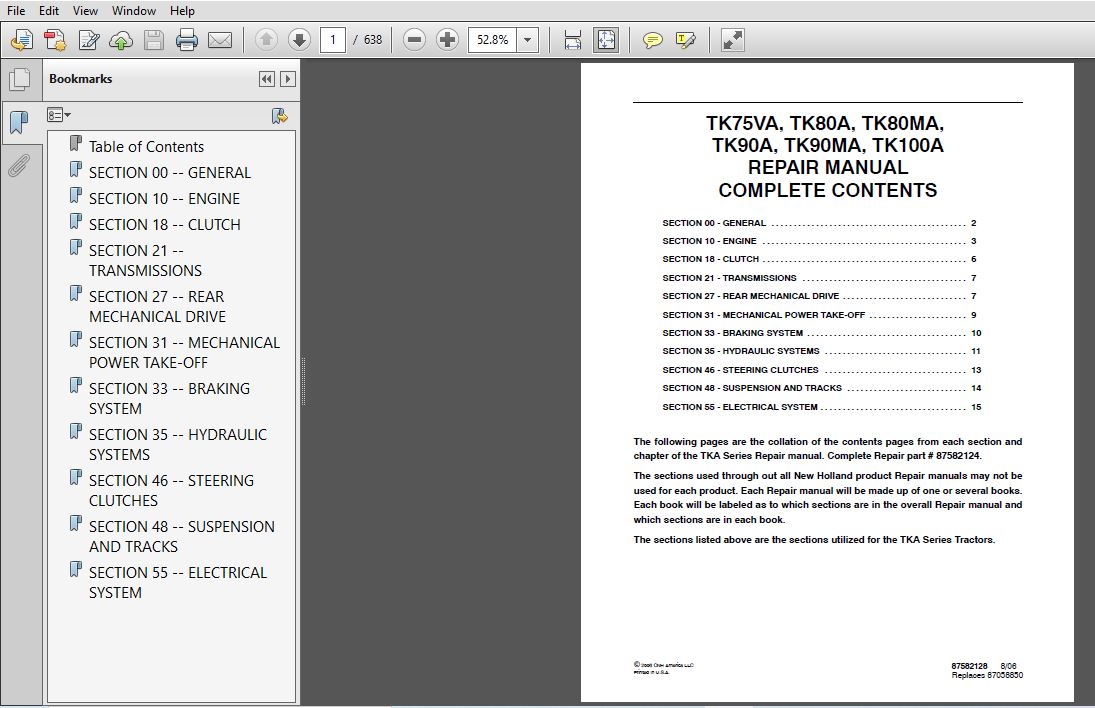Click the Save floppy disk icon
Screen dimensions: 1095x708
point(154,40)
